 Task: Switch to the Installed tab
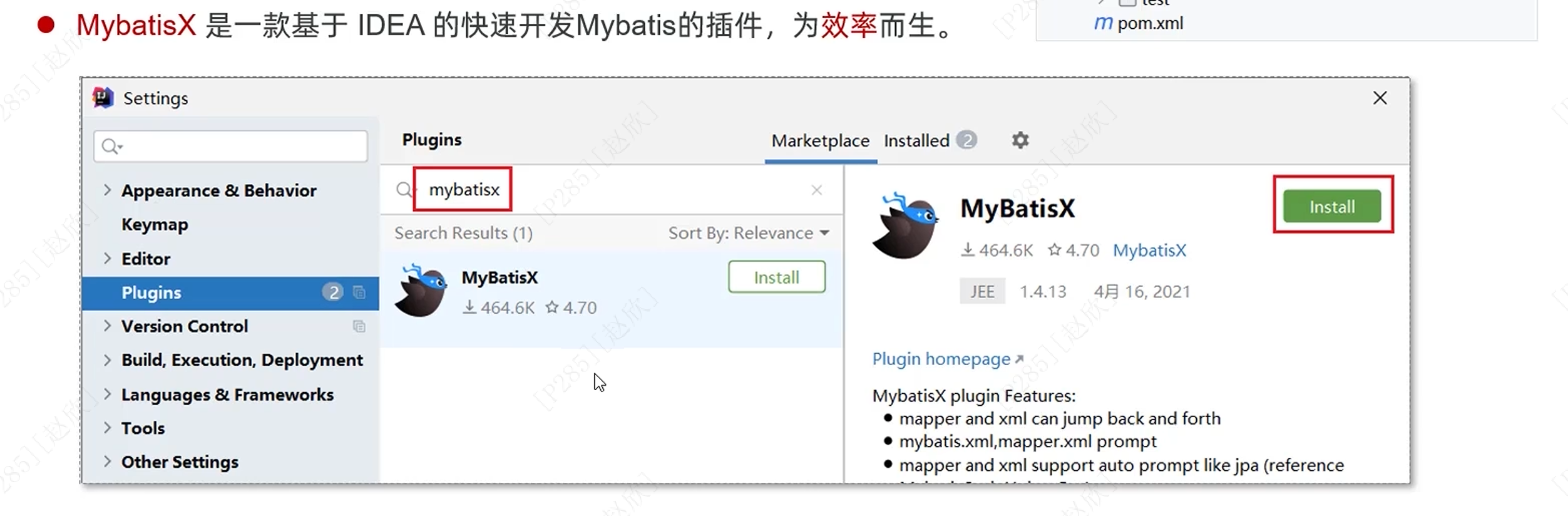click(x=916, y=141)
